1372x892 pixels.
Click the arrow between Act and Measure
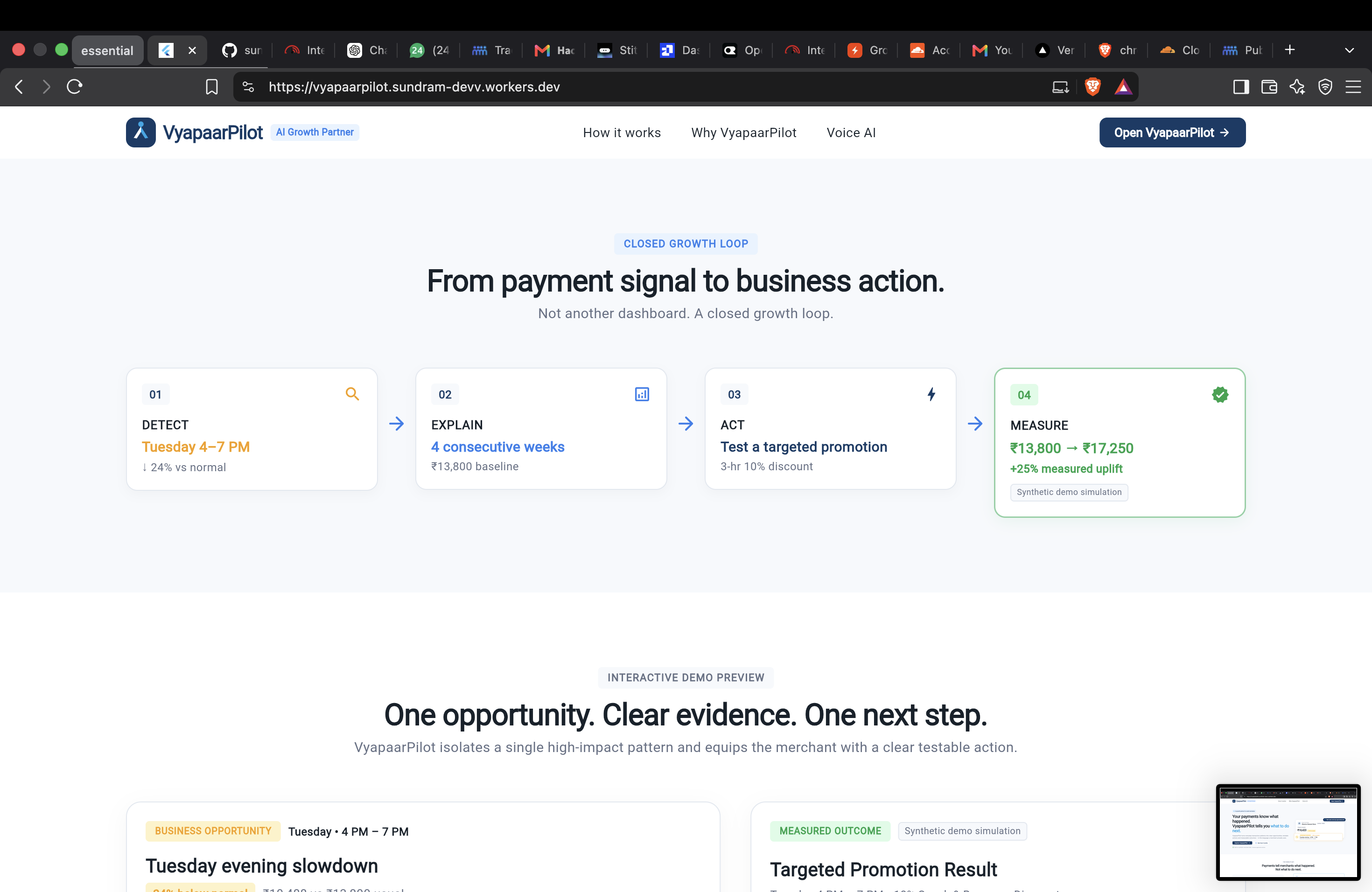[x=975, y=424]
